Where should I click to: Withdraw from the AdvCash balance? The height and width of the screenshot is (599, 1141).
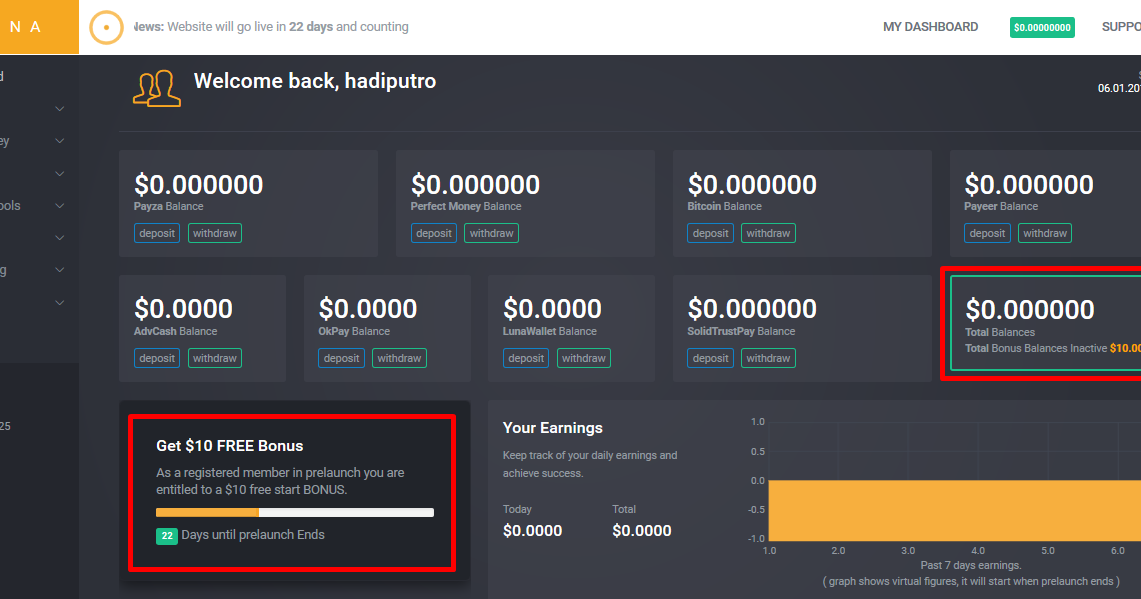(x=215, y=358)
